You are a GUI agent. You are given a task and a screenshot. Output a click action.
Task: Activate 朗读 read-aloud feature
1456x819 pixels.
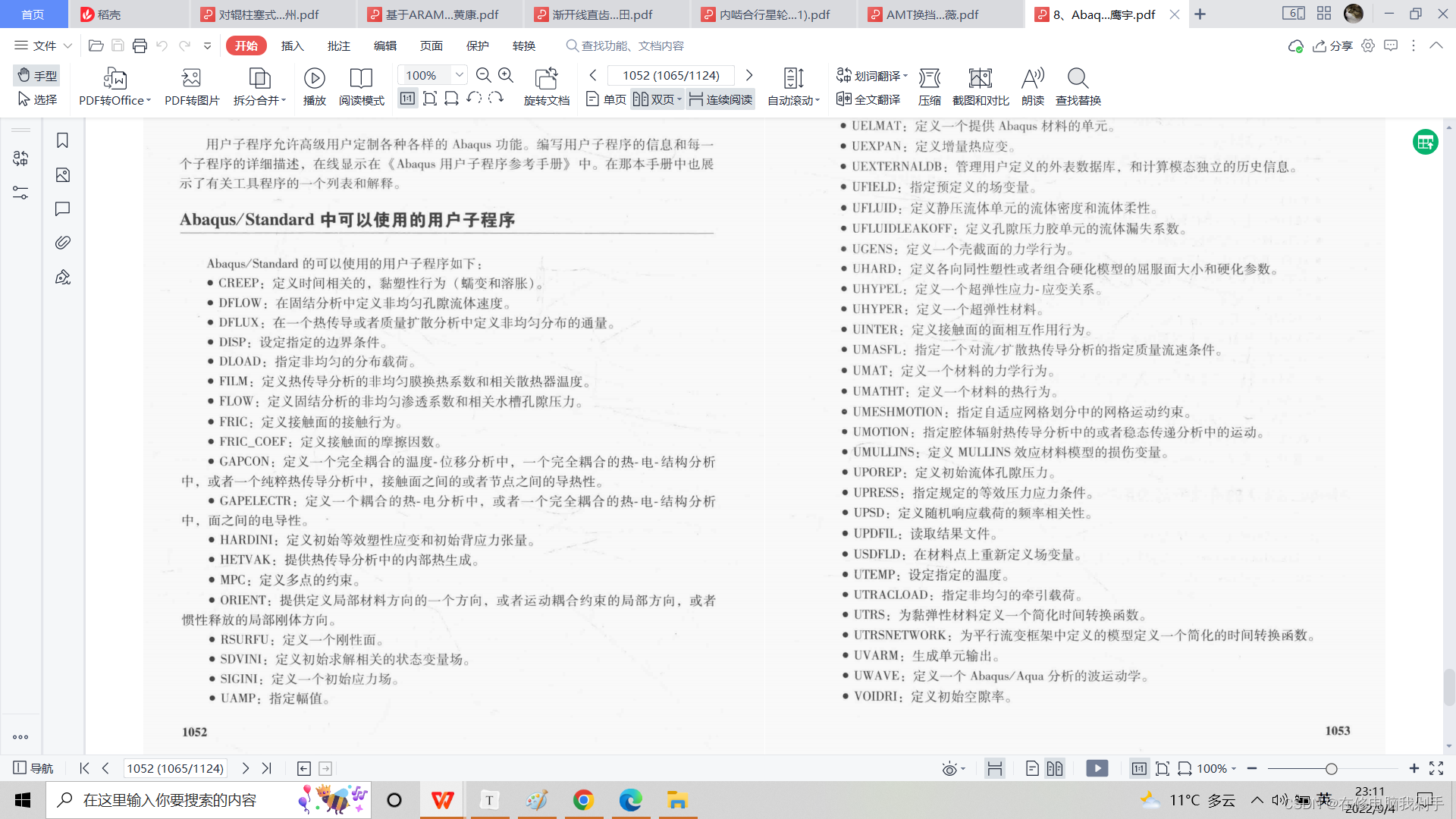pos(1032,86)
